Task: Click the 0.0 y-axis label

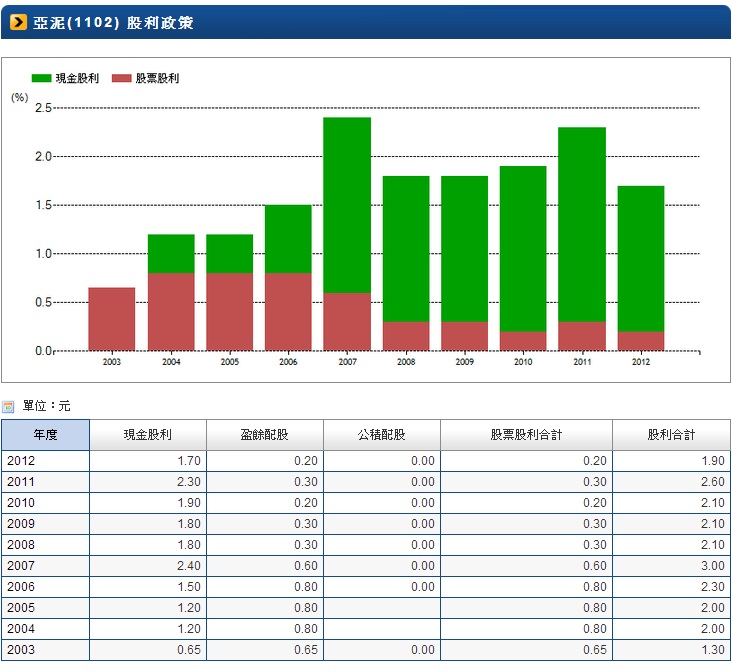Action: point(43,351)
